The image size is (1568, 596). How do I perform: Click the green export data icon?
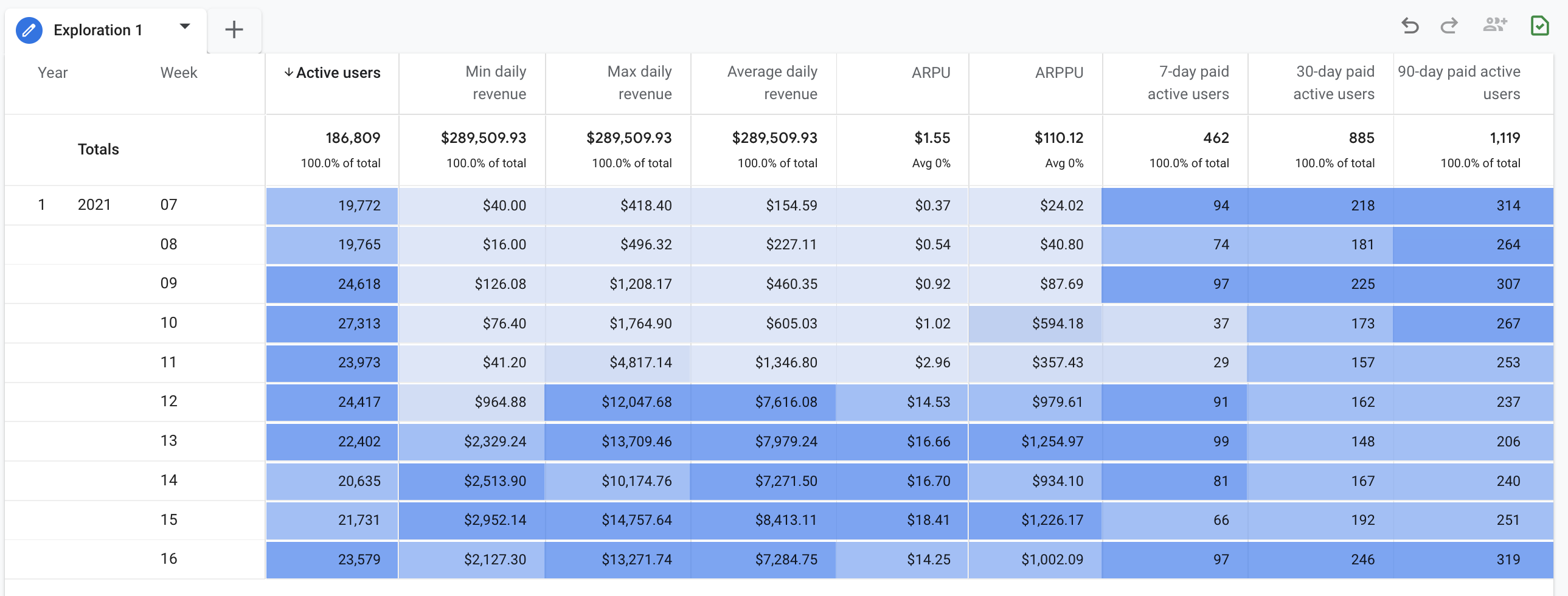[1539, 26]
